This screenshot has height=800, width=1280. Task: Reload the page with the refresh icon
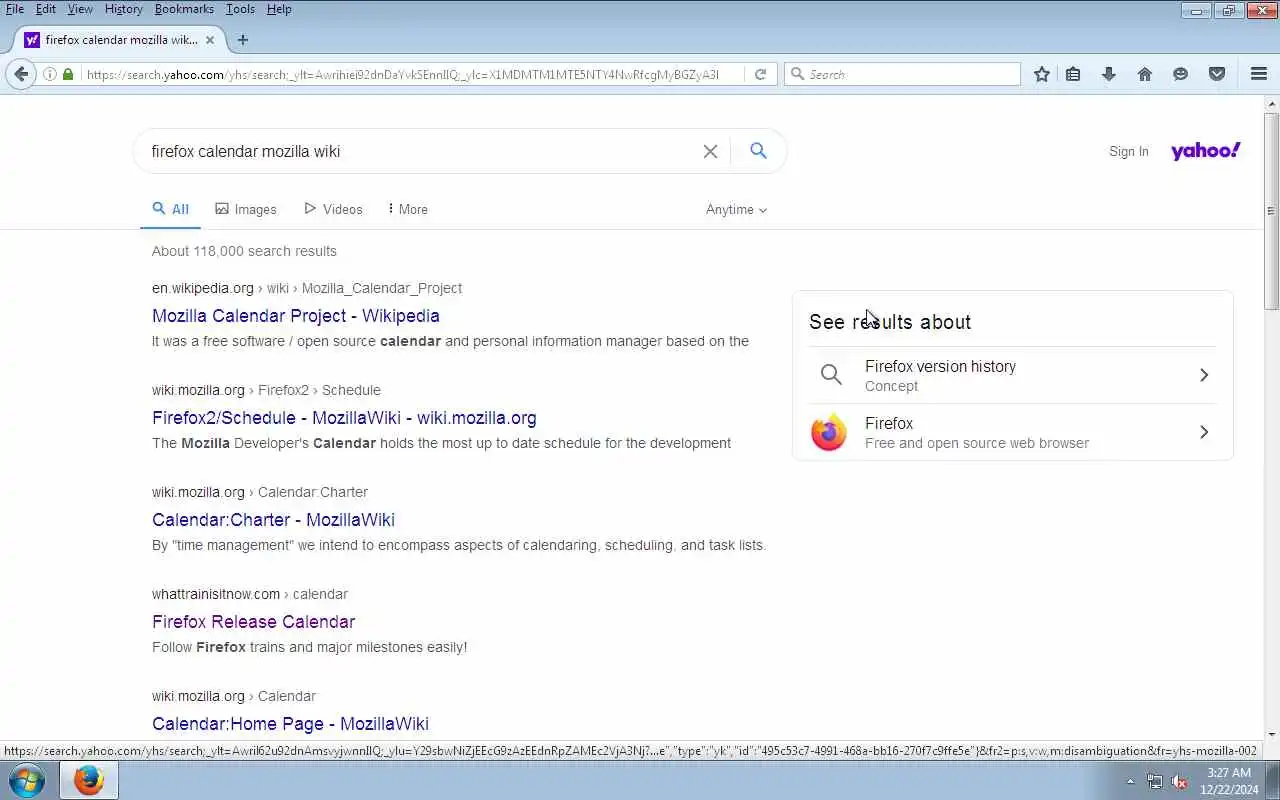coord(760,74)
